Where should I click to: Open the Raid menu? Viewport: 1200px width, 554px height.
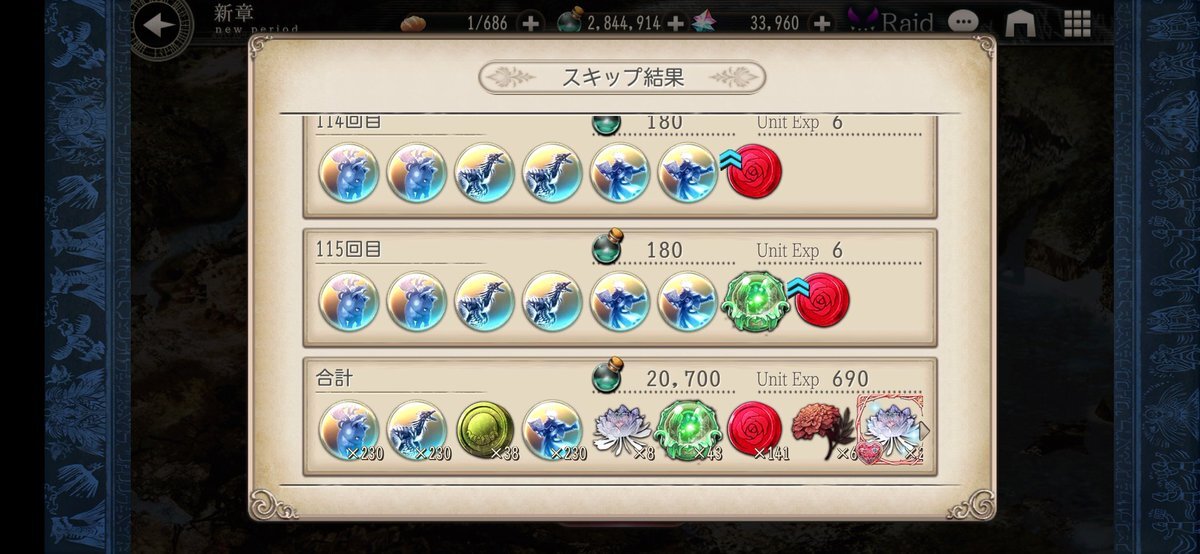tap(891, 22)
